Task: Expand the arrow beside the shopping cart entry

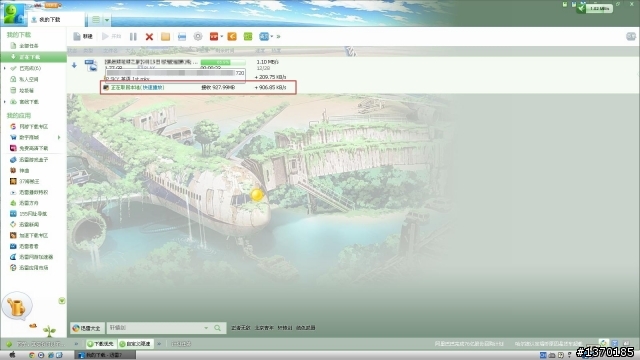Action: 59,138
